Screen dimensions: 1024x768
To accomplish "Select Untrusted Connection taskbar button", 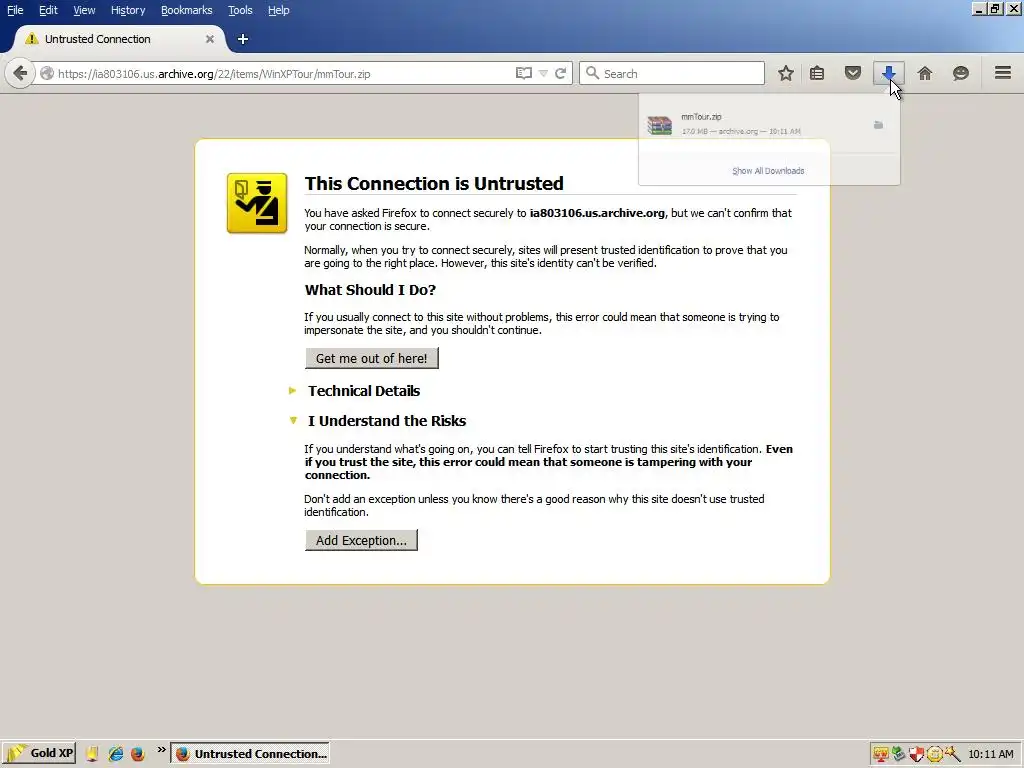I will [250, 753].
